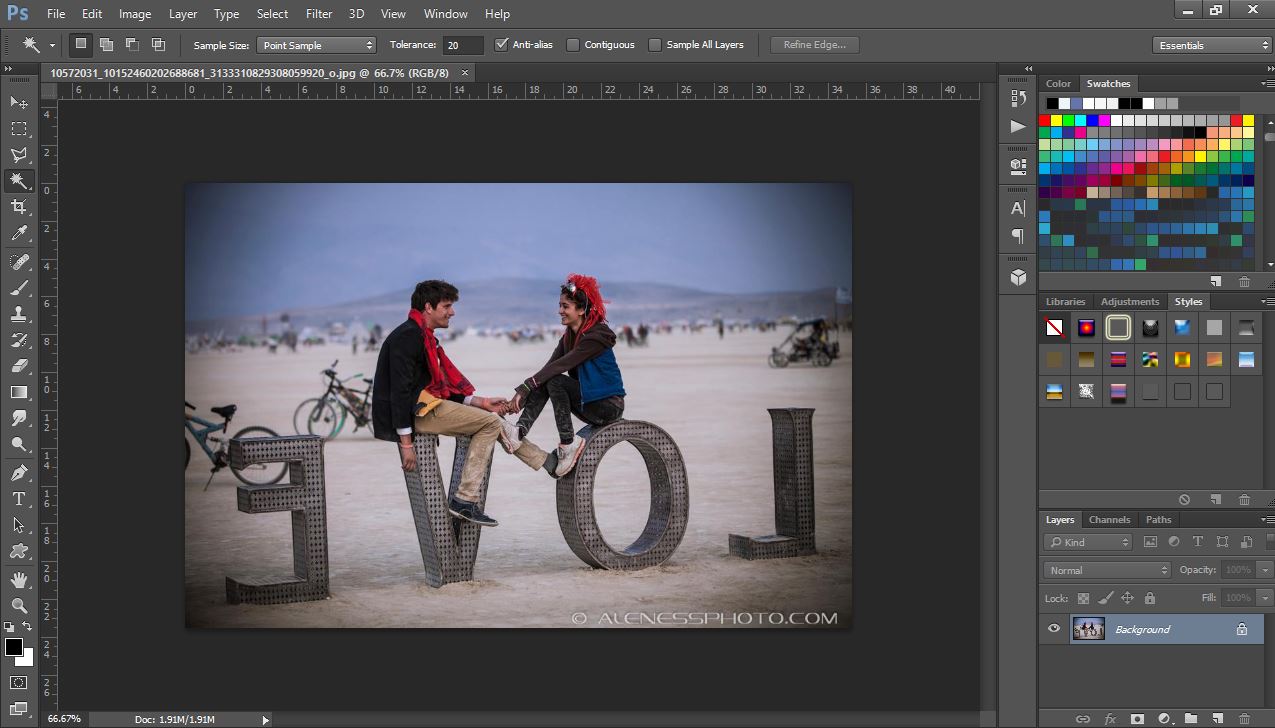
Task: Click the Refine Edge button
Action: 814,45
